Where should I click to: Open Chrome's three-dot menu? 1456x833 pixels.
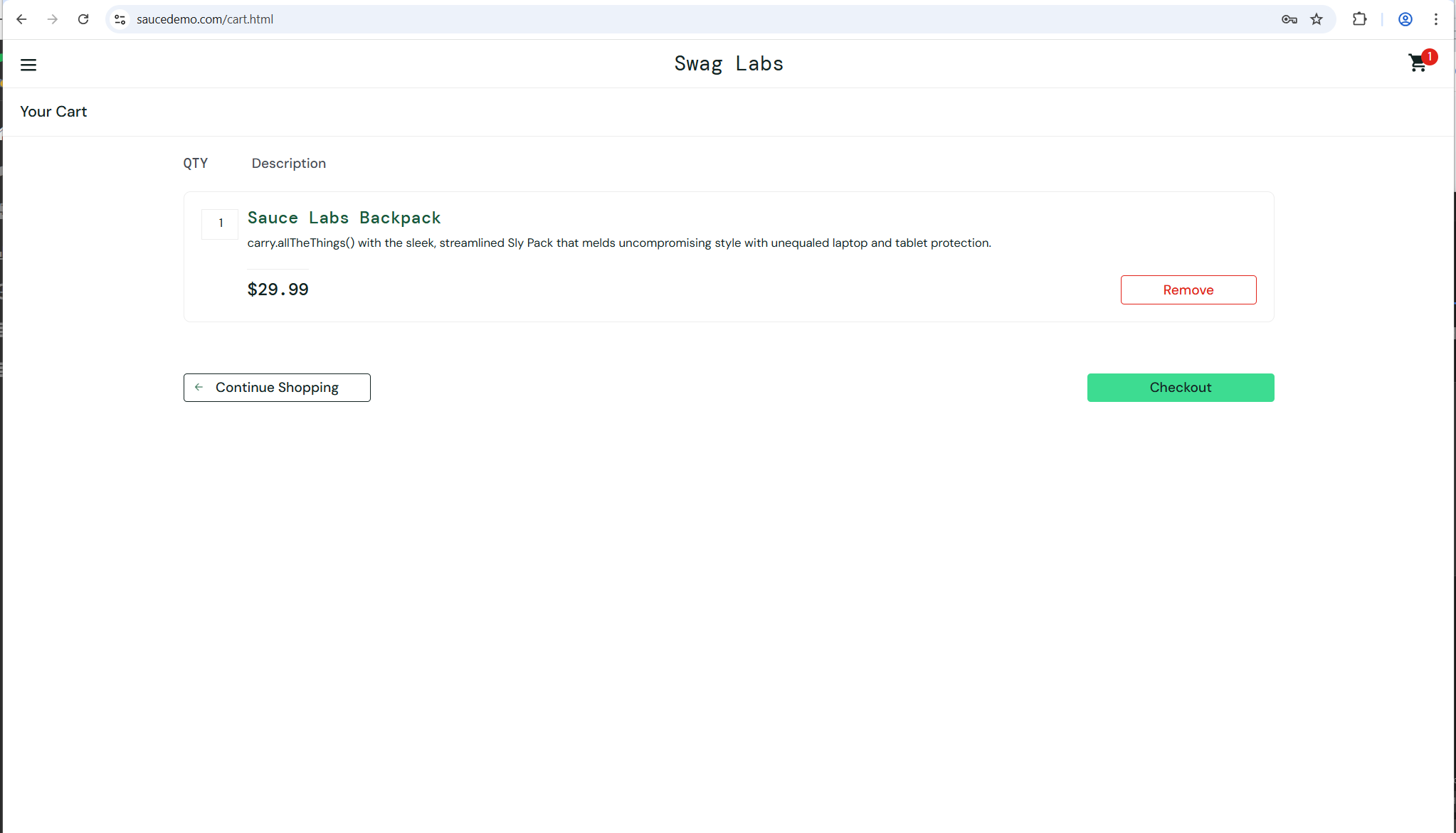click(1436, 19)
